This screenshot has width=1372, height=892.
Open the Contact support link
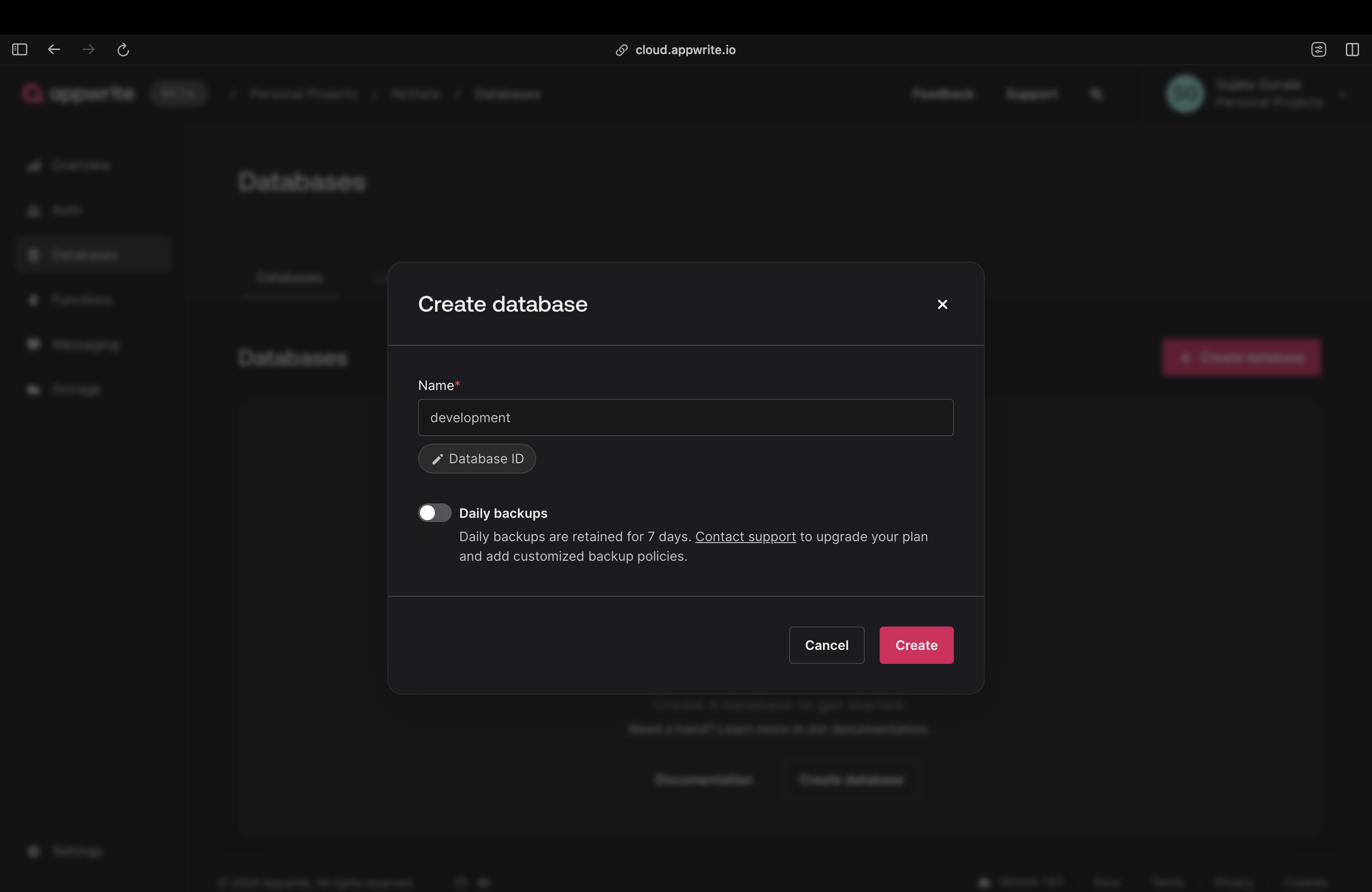tap(745, 537)
